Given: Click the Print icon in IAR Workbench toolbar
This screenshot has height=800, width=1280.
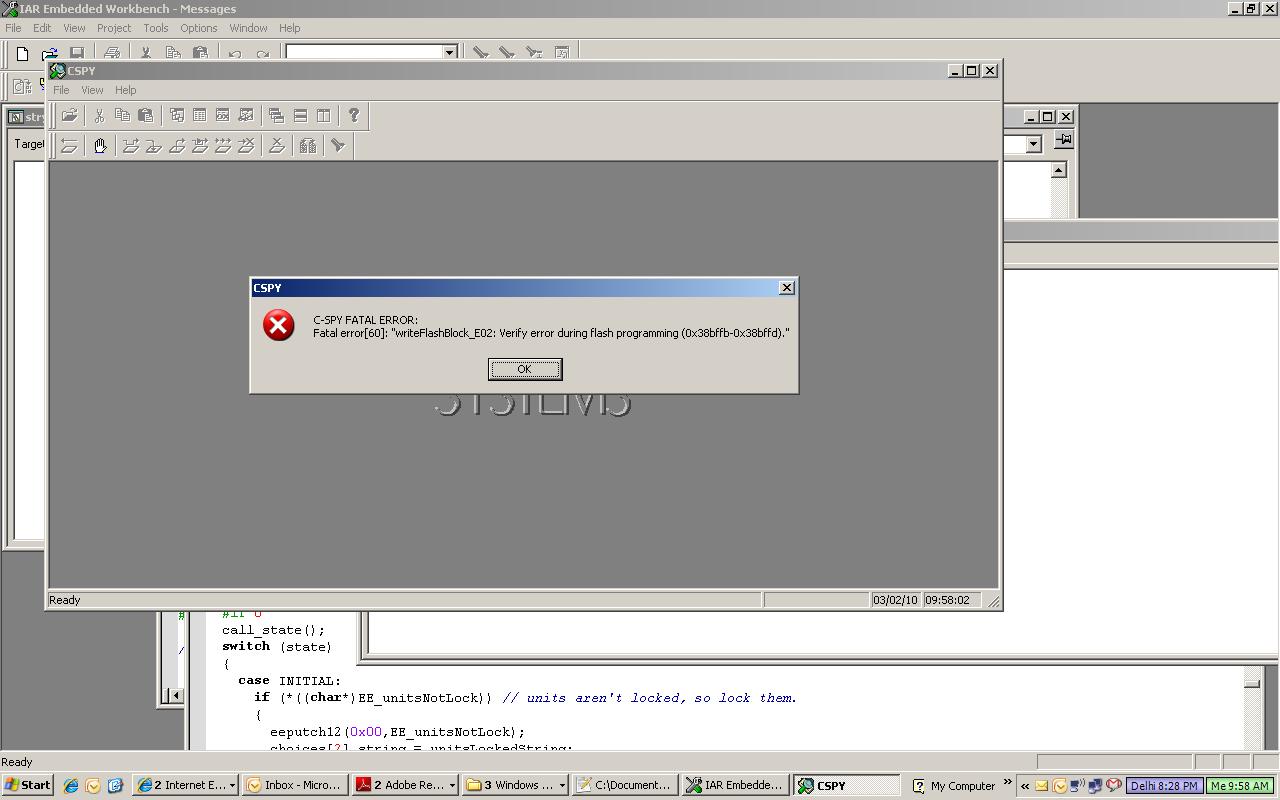Looking at the screenshot, I should [112, 53].
